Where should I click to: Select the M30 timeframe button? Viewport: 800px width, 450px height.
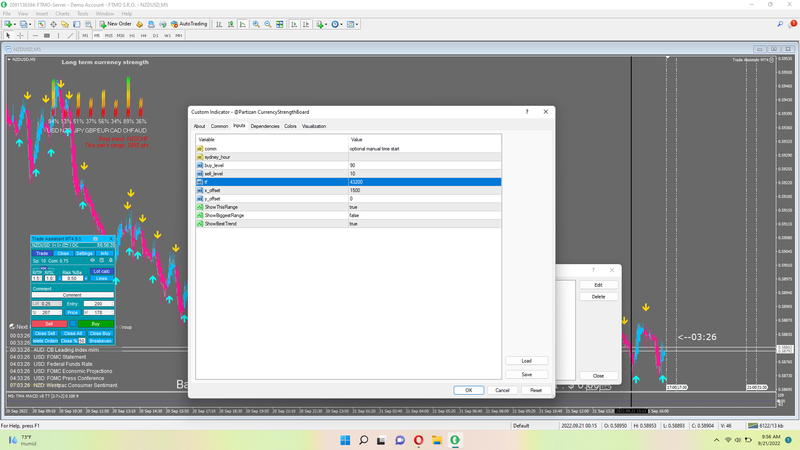point(121,35)
